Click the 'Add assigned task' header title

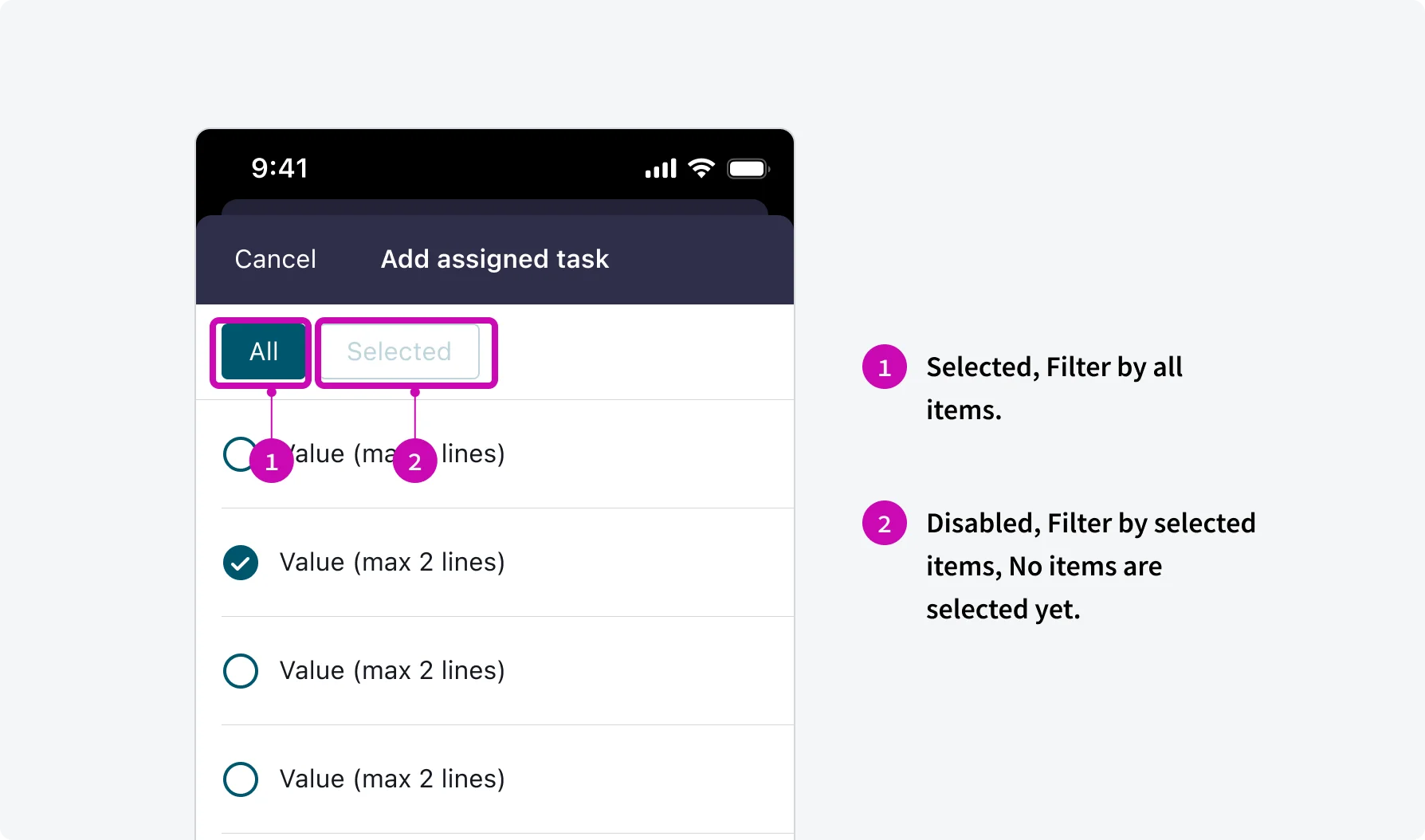tap(495, 259)
